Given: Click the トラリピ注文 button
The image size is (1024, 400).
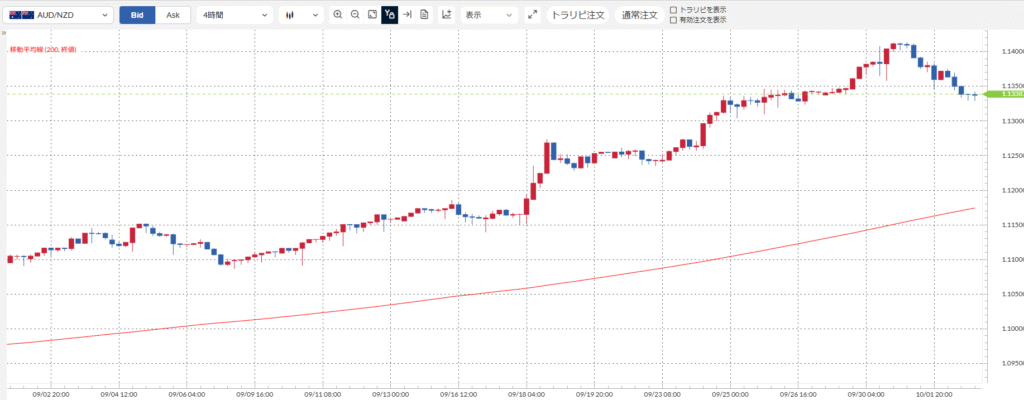Looking at the screenshot, I should [x=579, y=15].
